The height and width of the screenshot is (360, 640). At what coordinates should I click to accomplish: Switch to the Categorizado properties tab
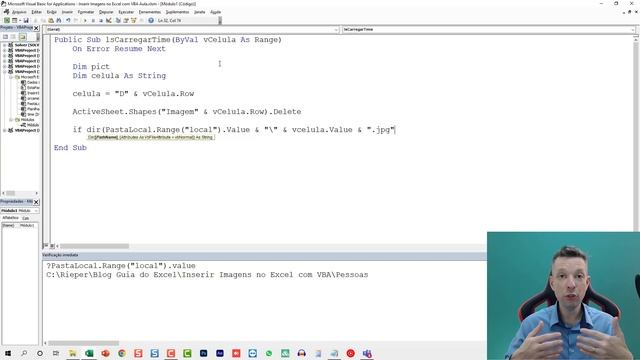pyautogui.click(x=26, y=218)
